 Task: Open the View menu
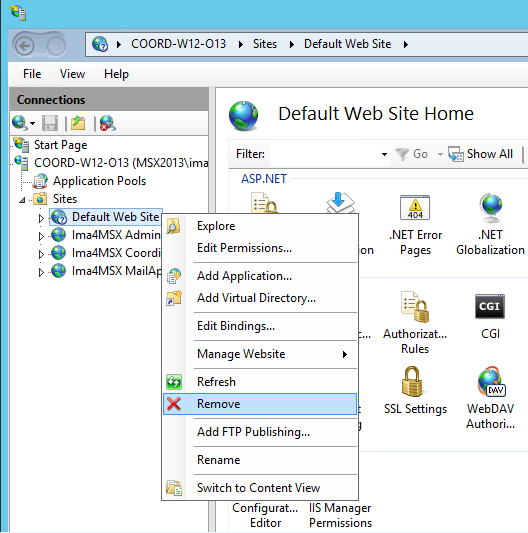tap(72, 74)
